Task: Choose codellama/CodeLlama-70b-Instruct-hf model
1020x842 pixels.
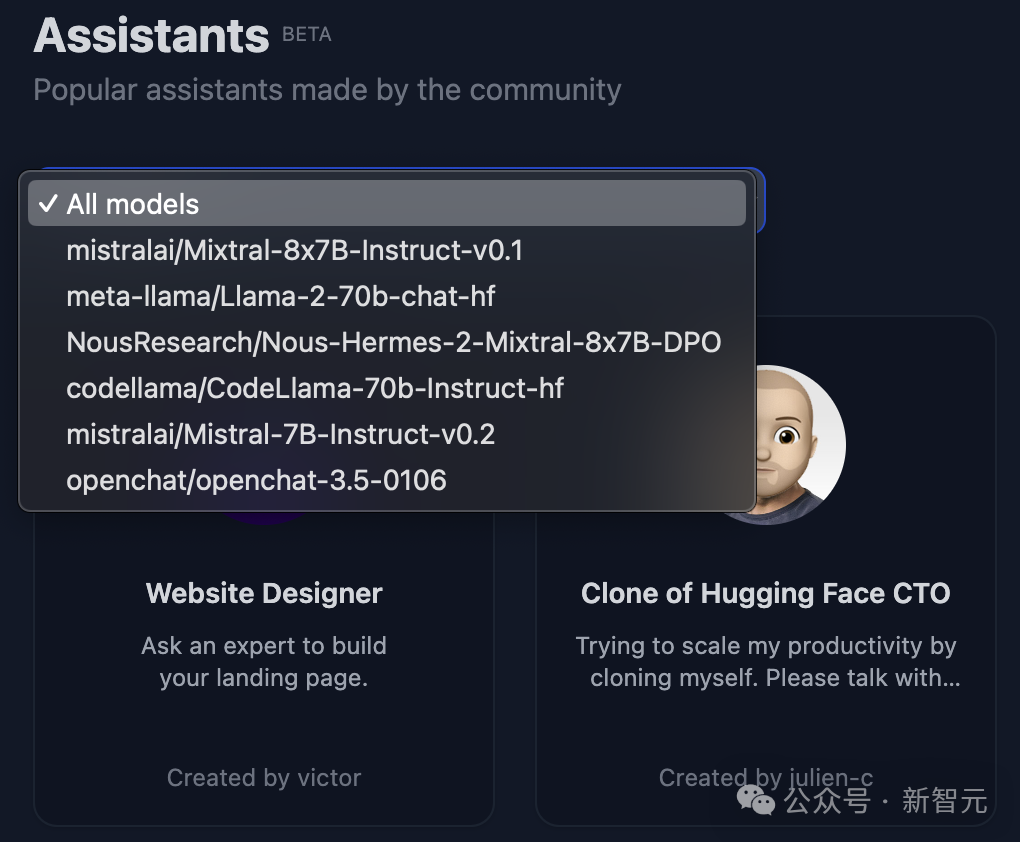Action: [315, 388]
